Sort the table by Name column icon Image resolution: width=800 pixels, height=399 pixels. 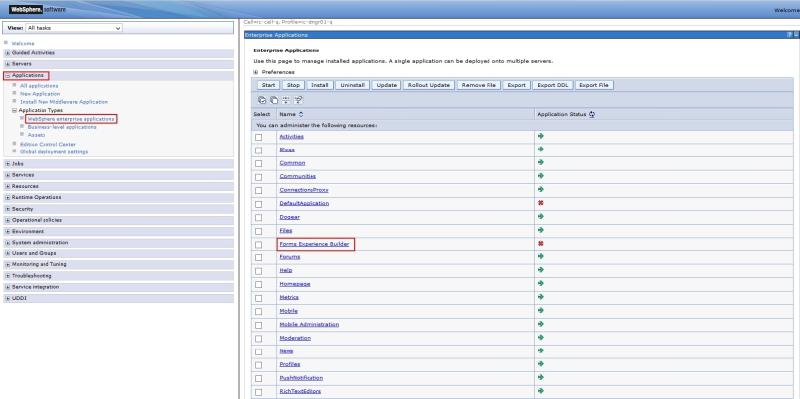pyautogui.click(x=301, y=115)
